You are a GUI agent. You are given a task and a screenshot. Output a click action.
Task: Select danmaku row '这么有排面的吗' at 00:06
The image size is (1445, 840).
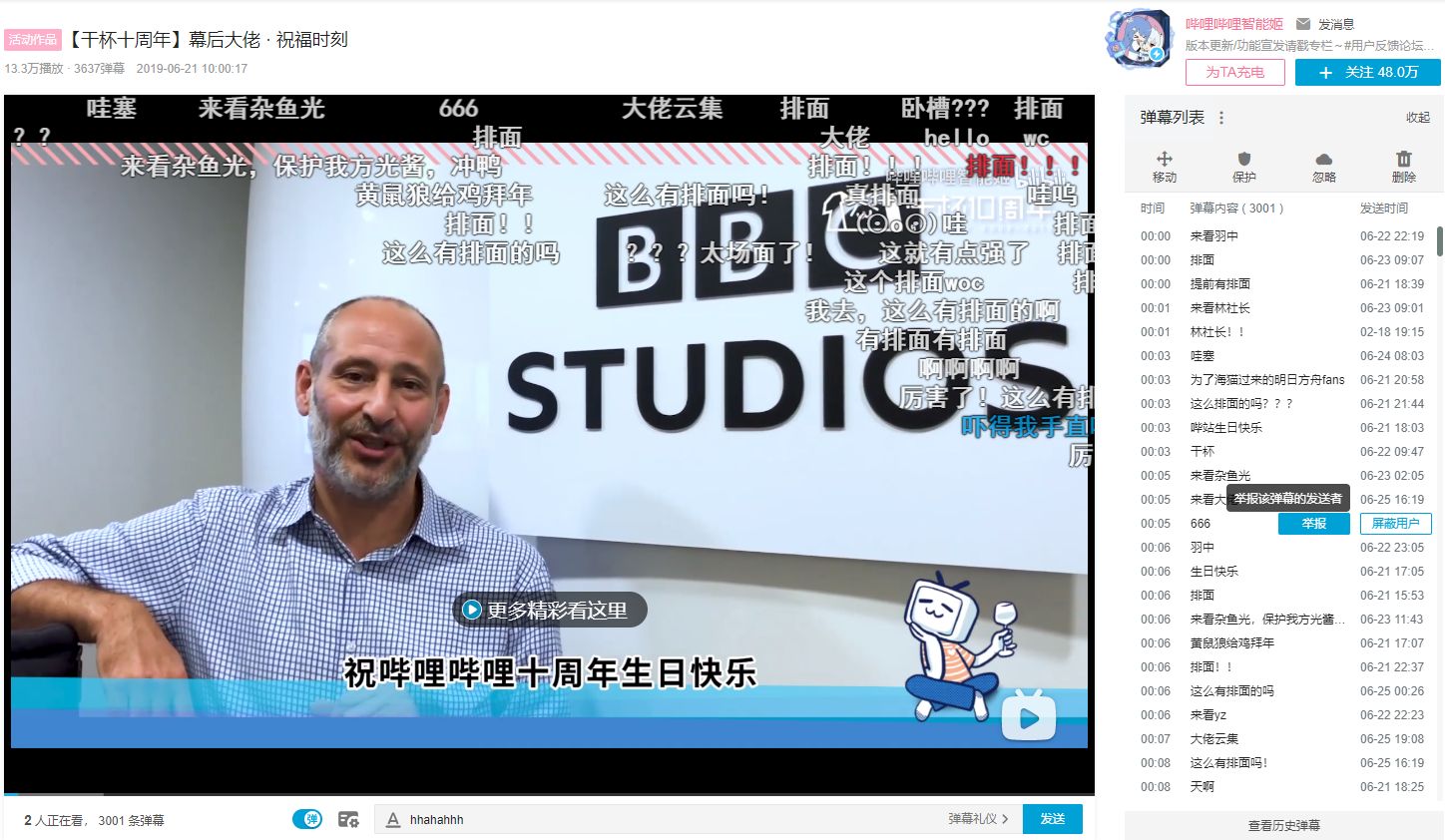[1284, 691]
